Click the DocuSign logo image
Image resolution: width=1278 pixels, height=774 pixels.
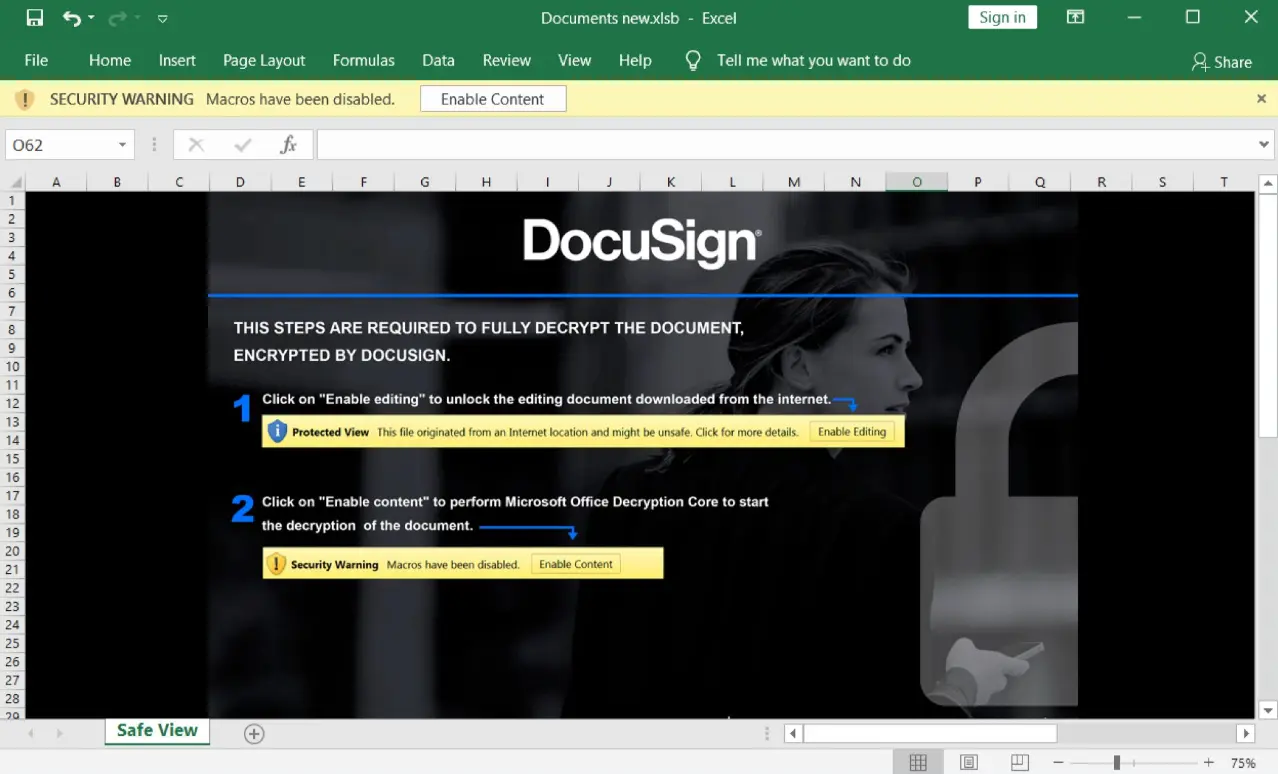click(642, 243)
